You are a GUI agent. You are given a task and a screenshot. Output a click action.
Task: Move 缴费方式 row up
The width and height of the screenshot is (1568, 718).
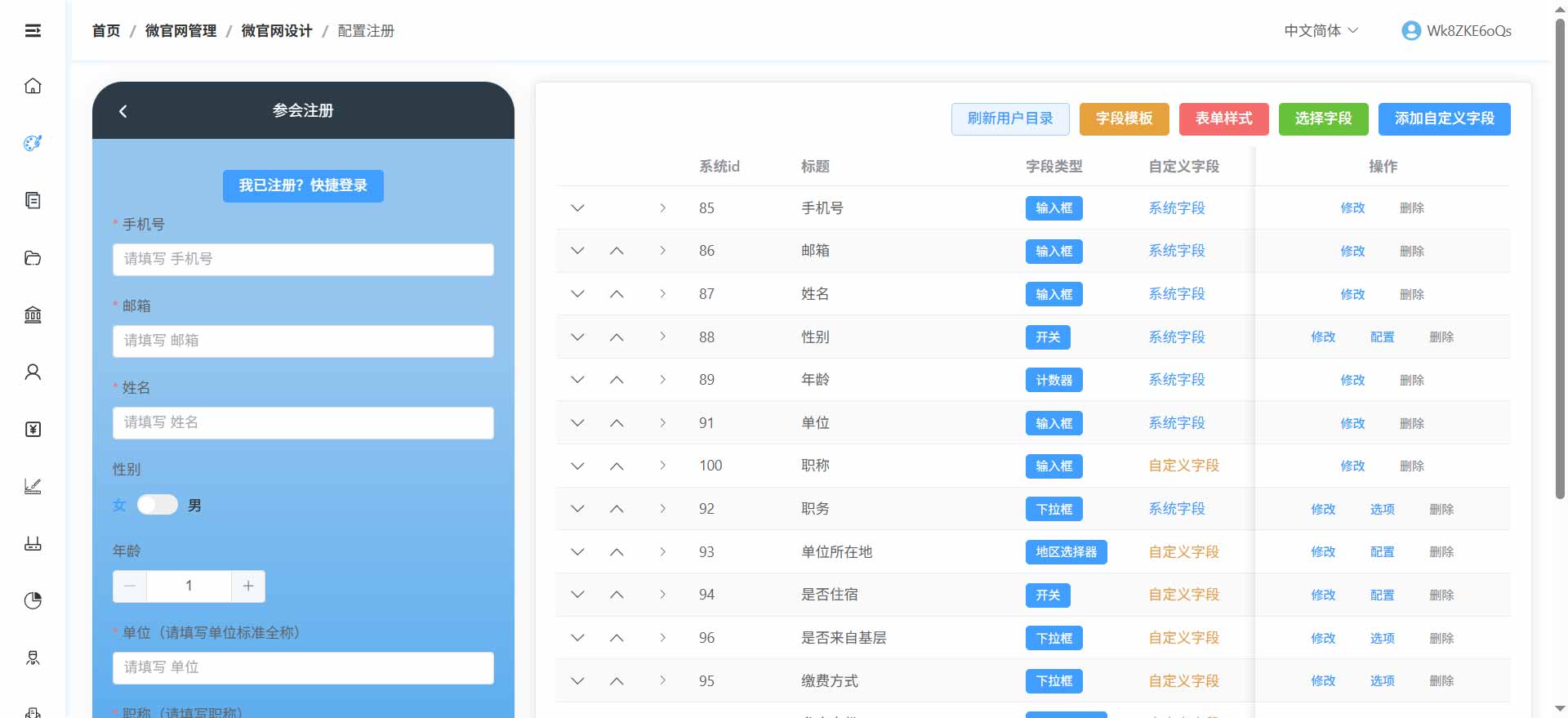[x=617, y=681]
